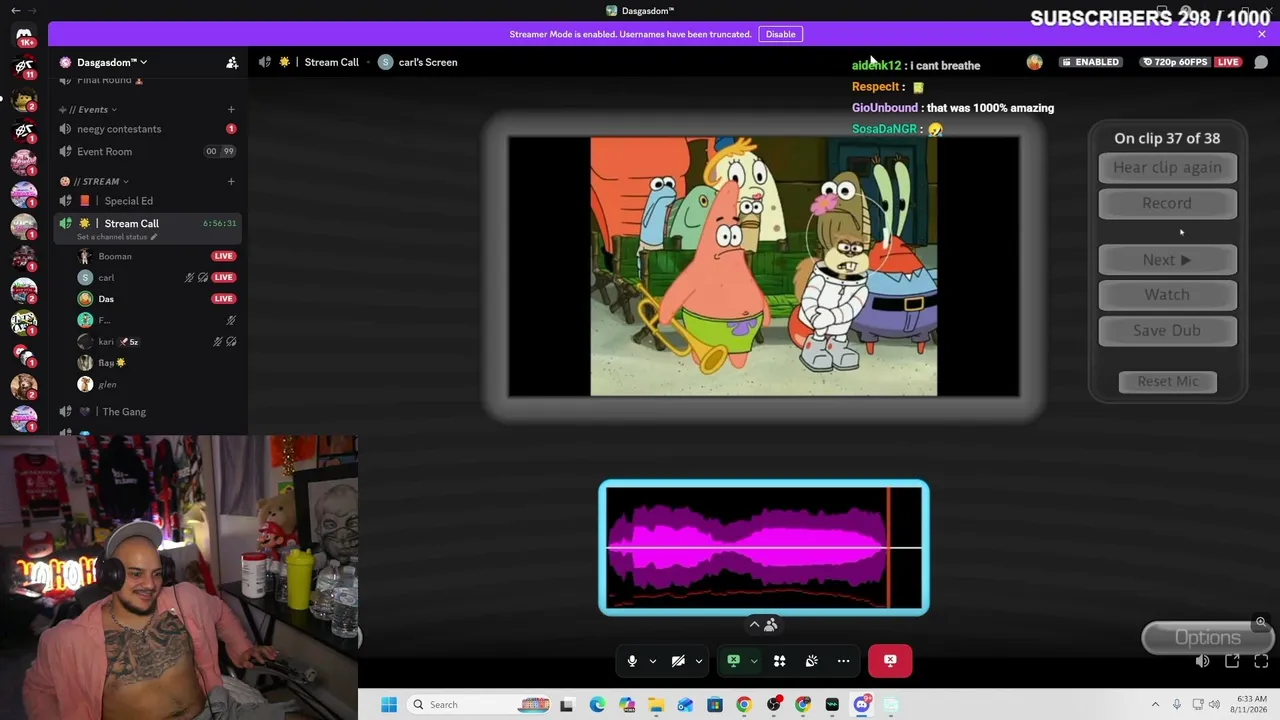
Task: Enter fullscreen for the stream
Action: pyautogui.click(x=1261, y=661)
